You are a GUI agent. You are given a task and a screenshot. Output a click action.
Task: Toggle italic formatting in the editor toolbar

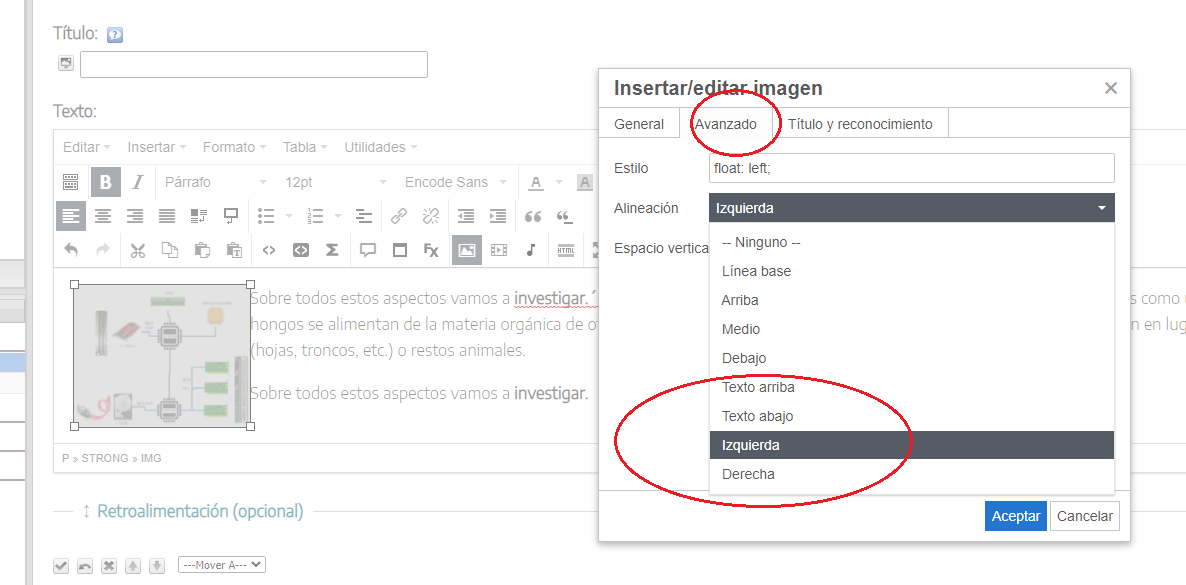click(x=138, y=182)
